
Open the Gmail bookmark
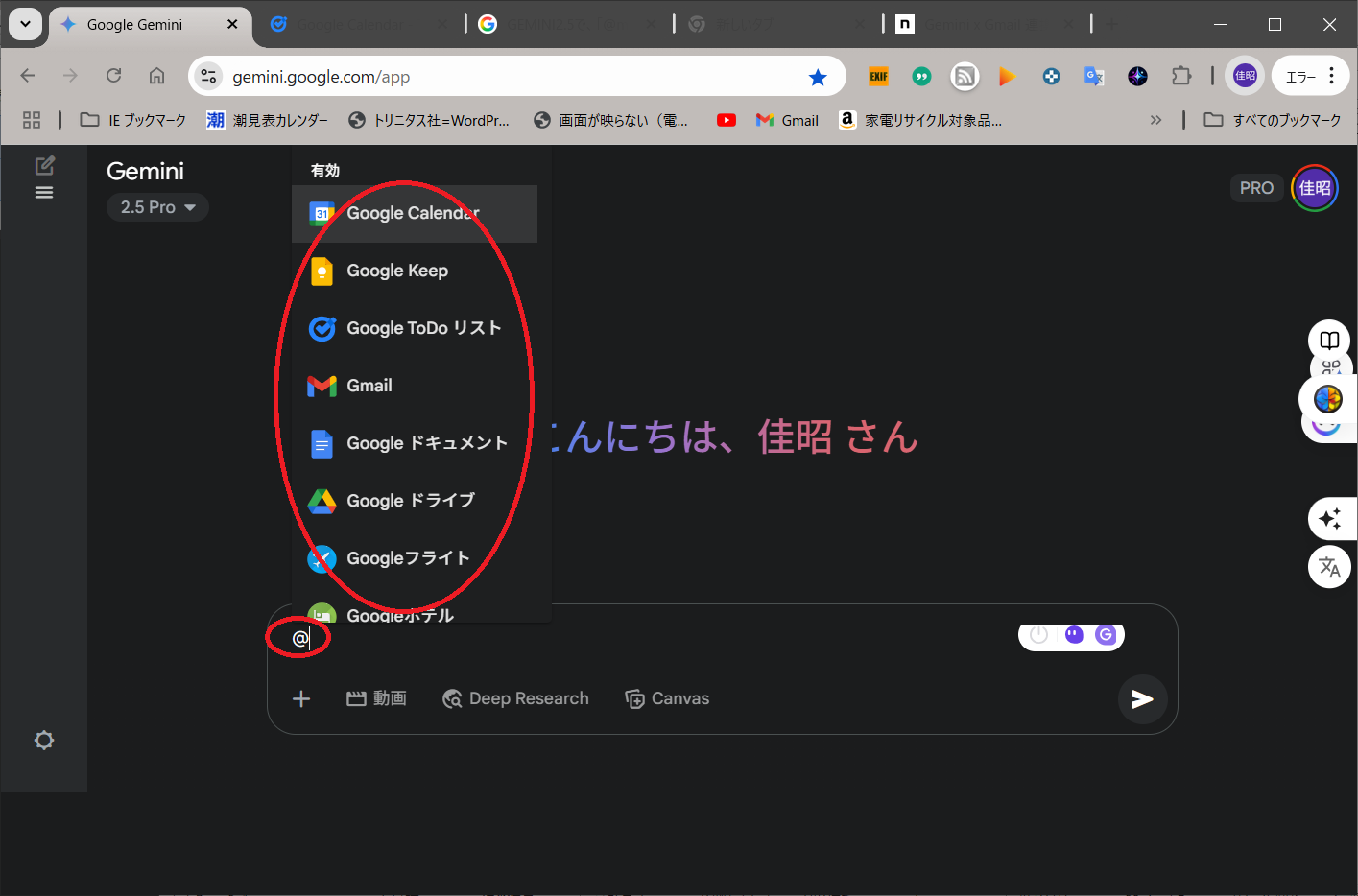coord(787,120)
